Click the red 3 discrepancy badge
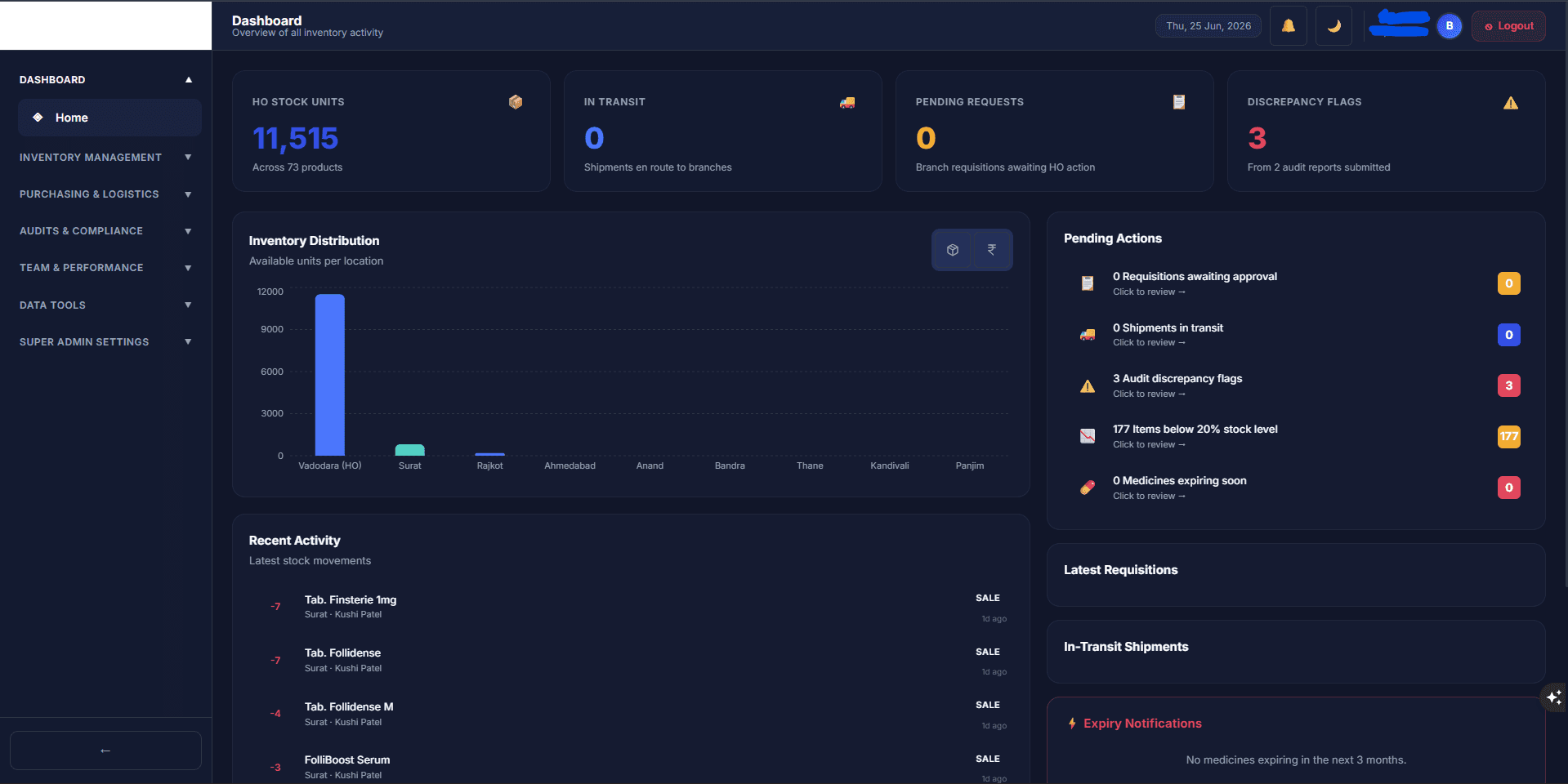The width and height of the screenshot is (1568, 784). coord(1509,385)
